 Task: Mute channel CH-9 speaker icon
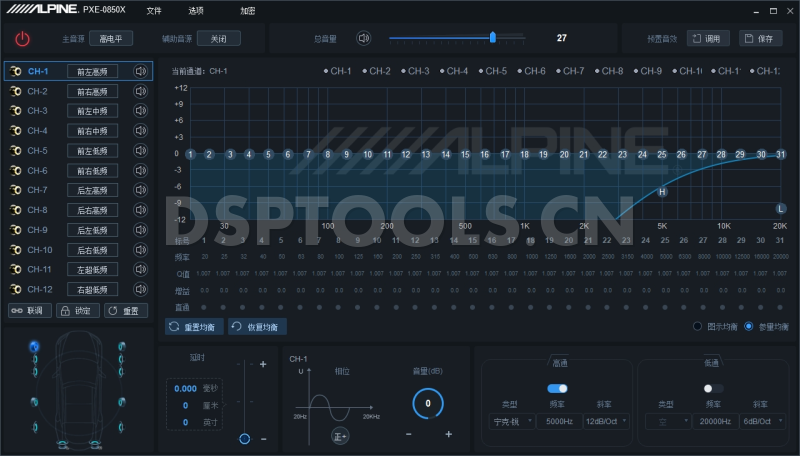point(140,230)
